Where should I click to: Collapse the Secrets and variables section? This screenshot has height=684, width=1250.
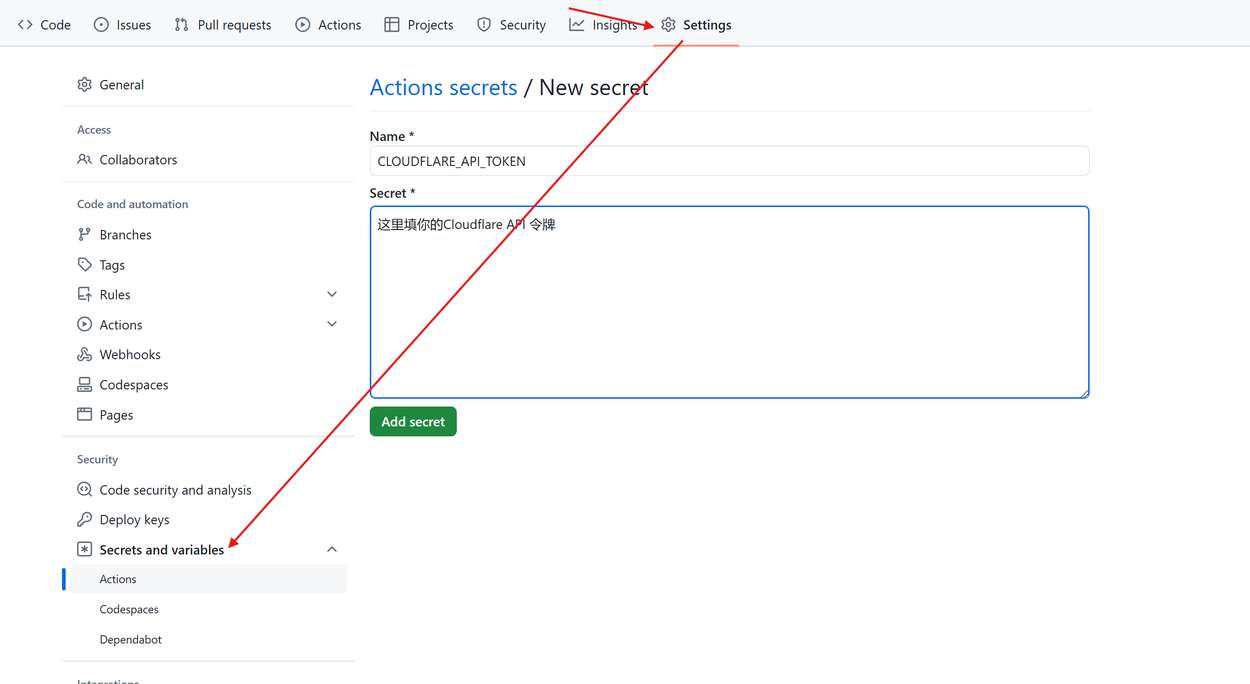point(332,549)
